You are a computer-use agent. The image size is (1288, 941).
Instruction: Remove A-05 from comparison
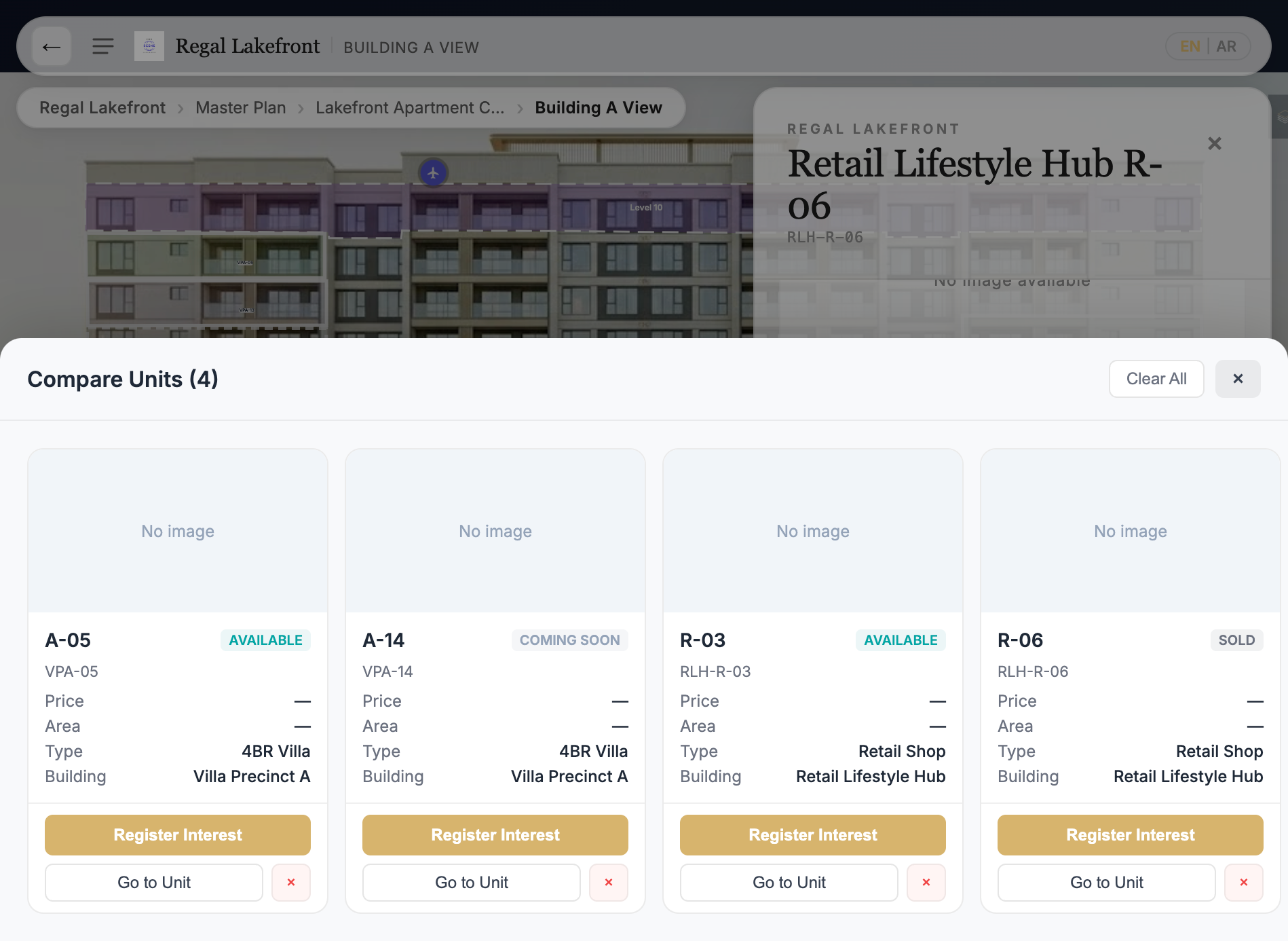(x=291, y=883)
